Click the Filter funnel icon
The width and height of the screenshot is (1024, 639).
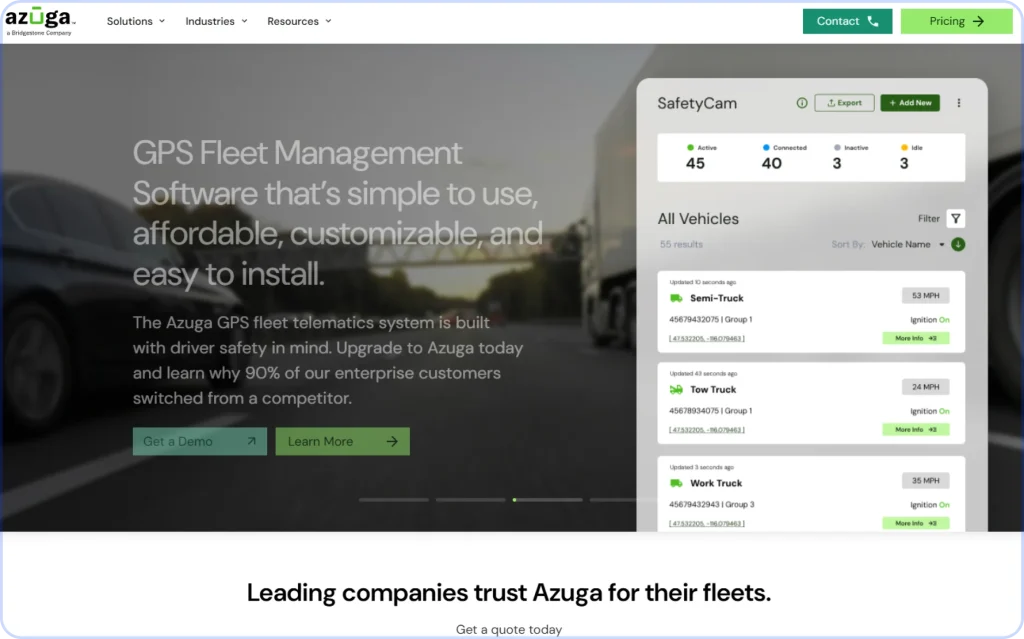[x=955, y=219]
